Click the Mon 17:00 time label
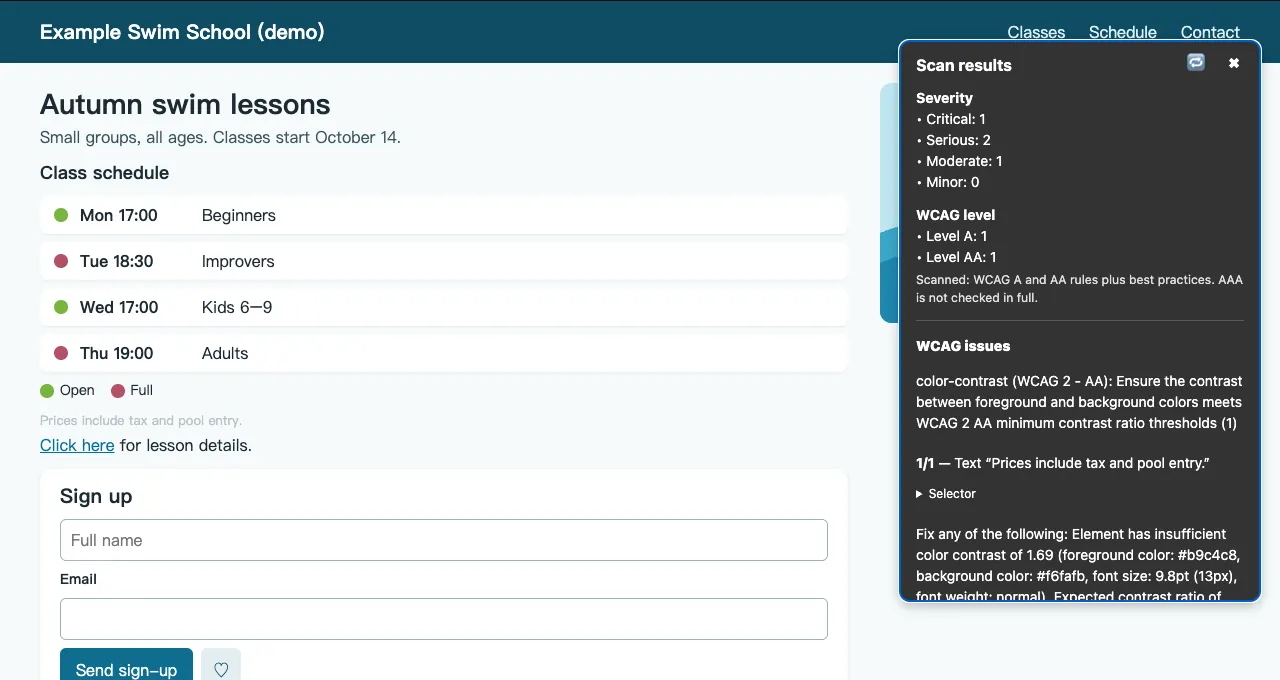Viewport: 1280px width, 680px height. point(119,215)
